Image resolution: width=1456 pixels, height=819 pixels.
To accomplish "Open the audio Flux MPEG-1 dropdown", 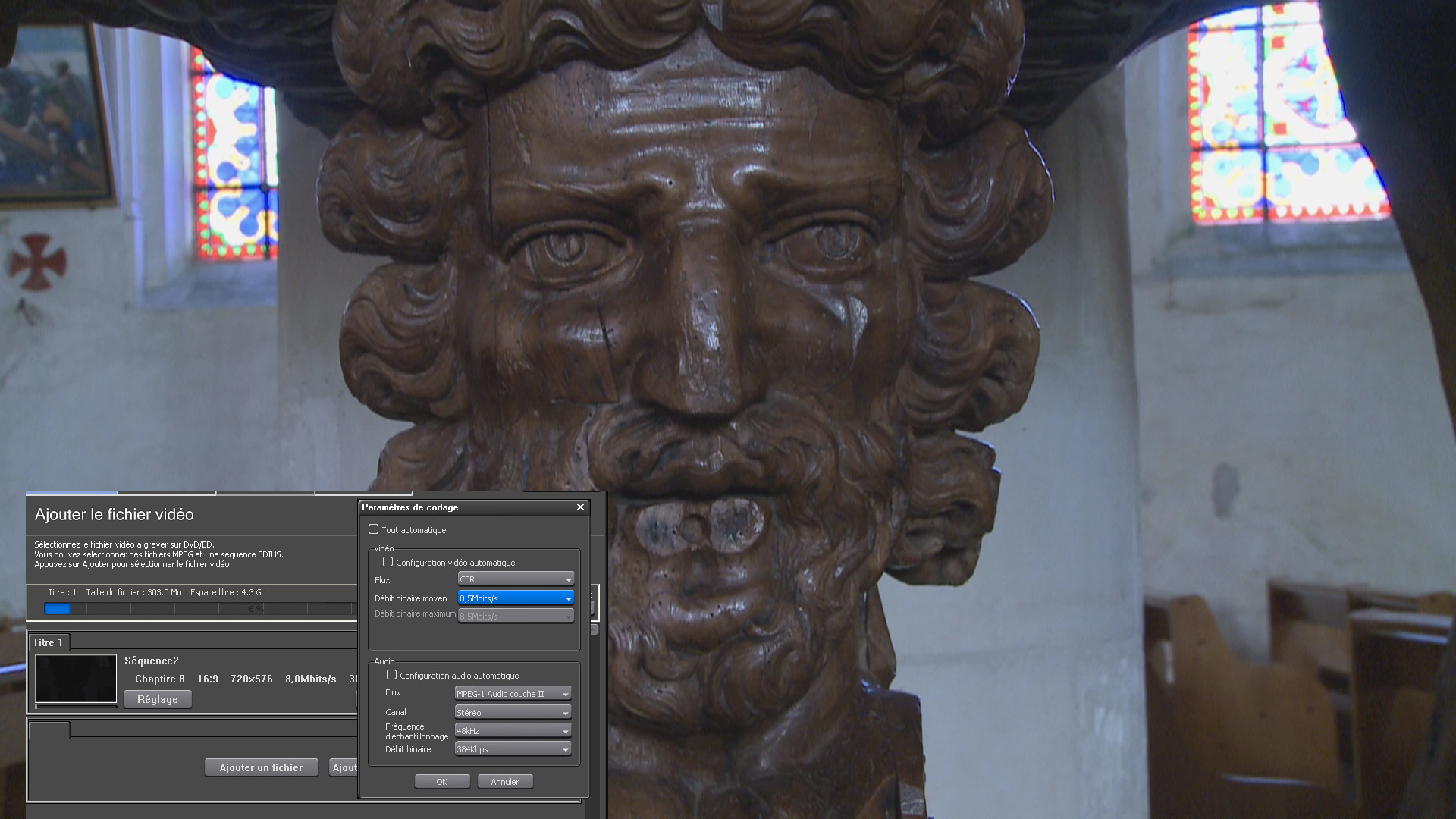I will point(513,694).
